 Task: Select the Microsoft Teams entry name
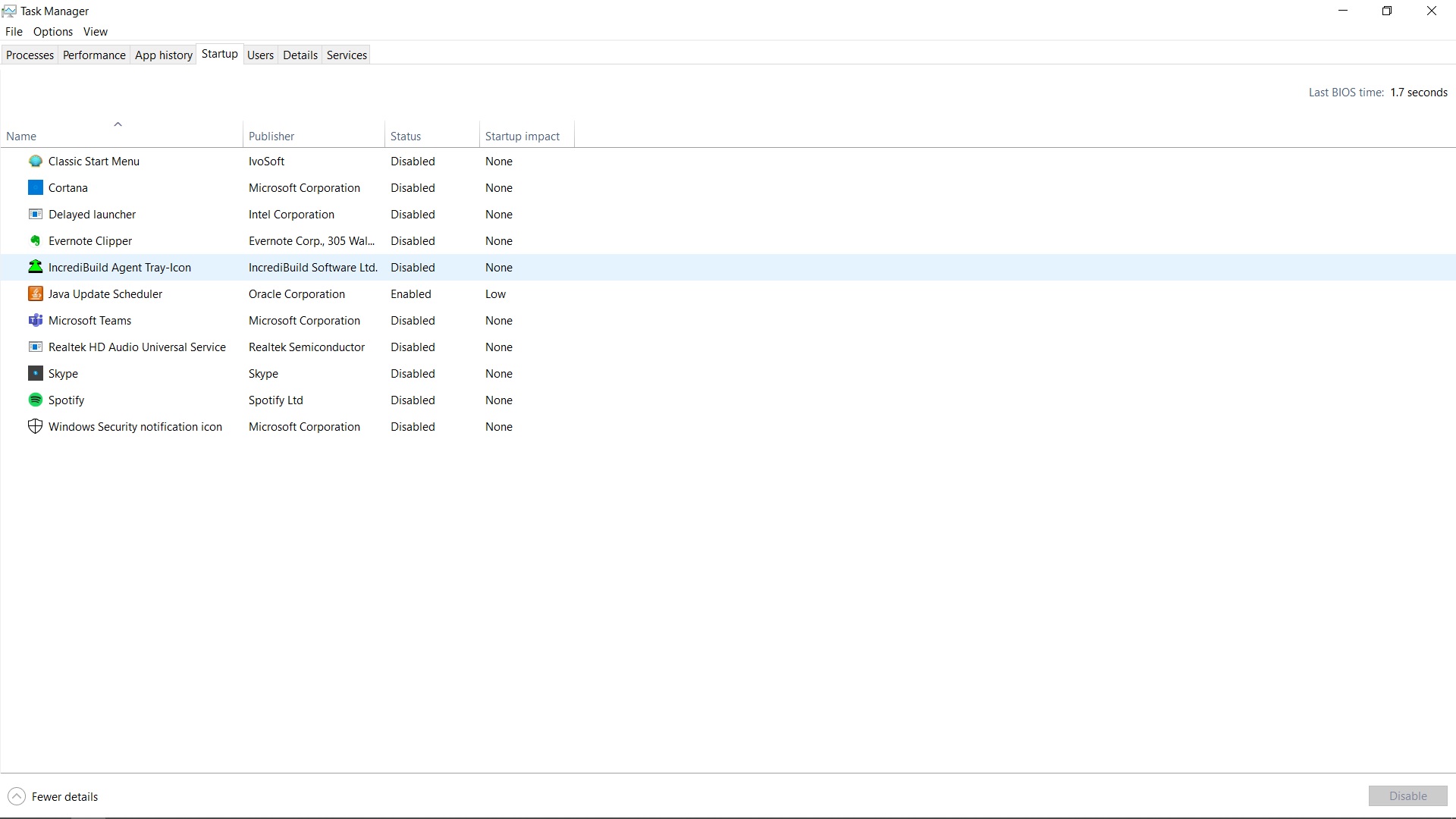[90, 320]
